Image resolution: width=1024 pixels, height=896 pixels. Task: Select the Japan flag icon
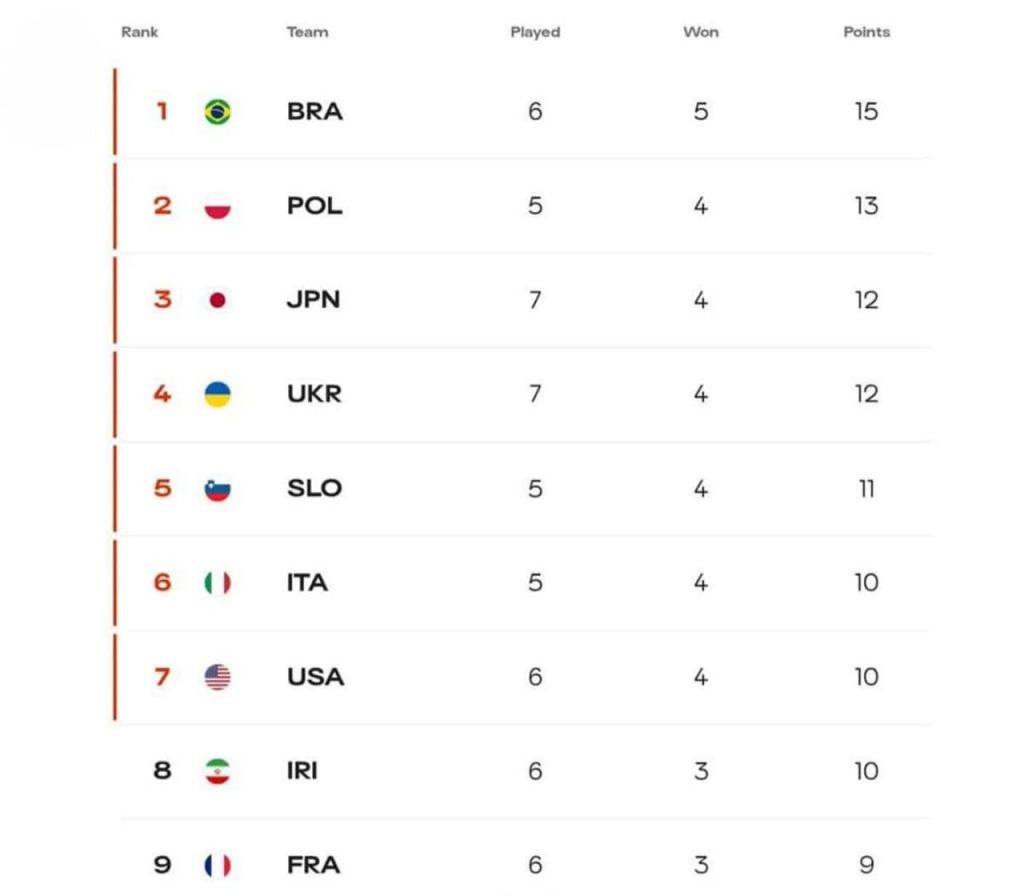tap(217, 300)
